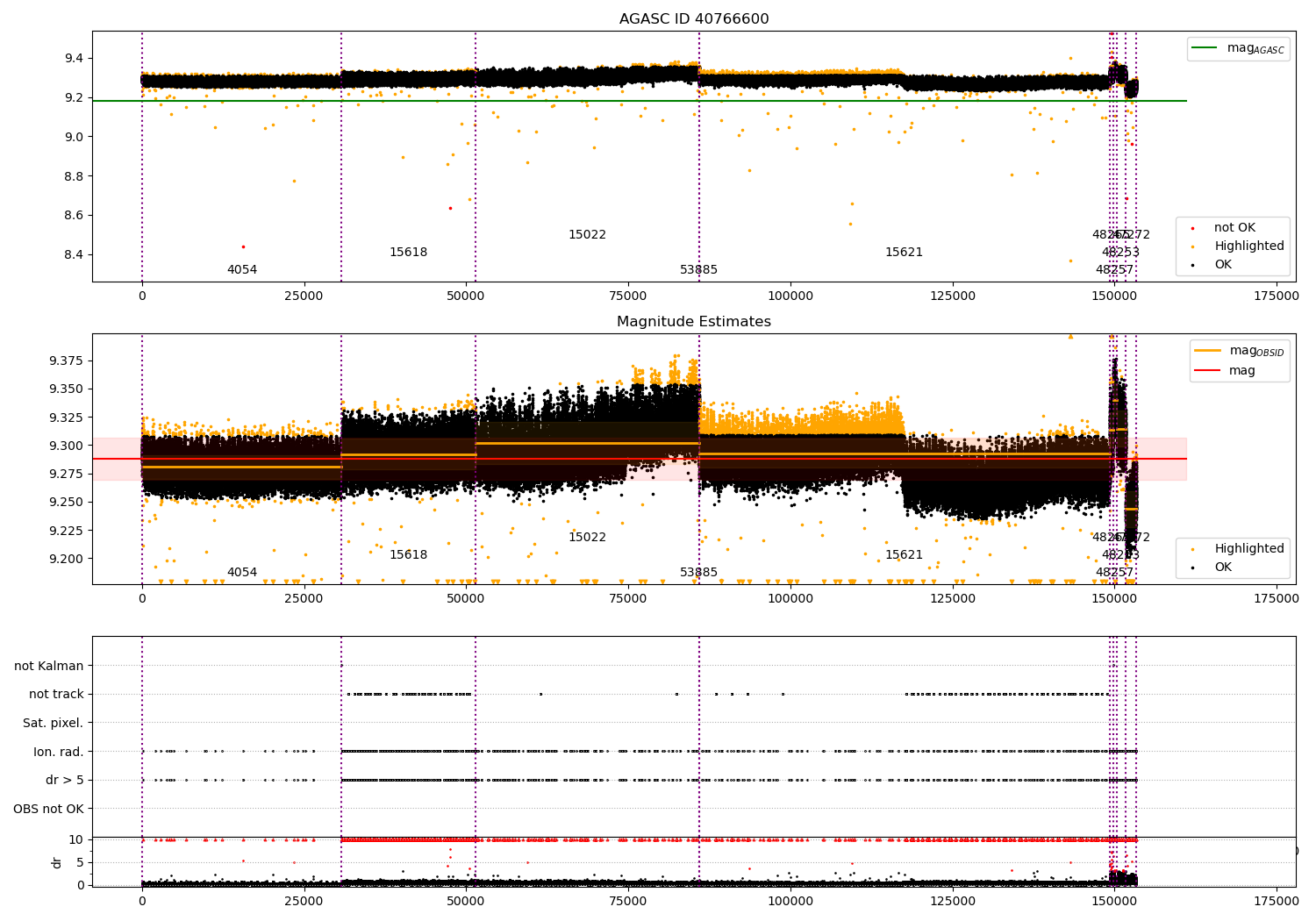Click obsid label "15621" in the Magnitude Estimates plot
The width and height of the screenshot is (1316, 921).
(905, 555)
